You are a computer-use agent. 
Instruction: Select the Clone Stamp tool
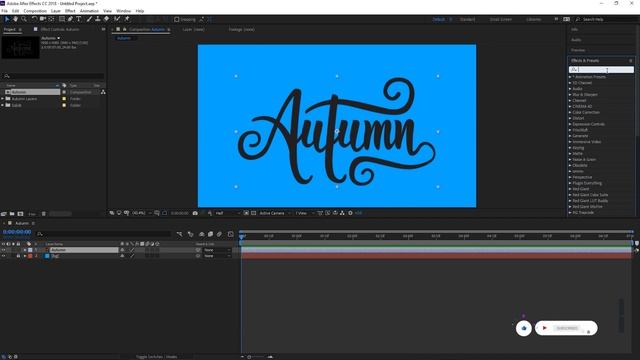tap(98, 19)
